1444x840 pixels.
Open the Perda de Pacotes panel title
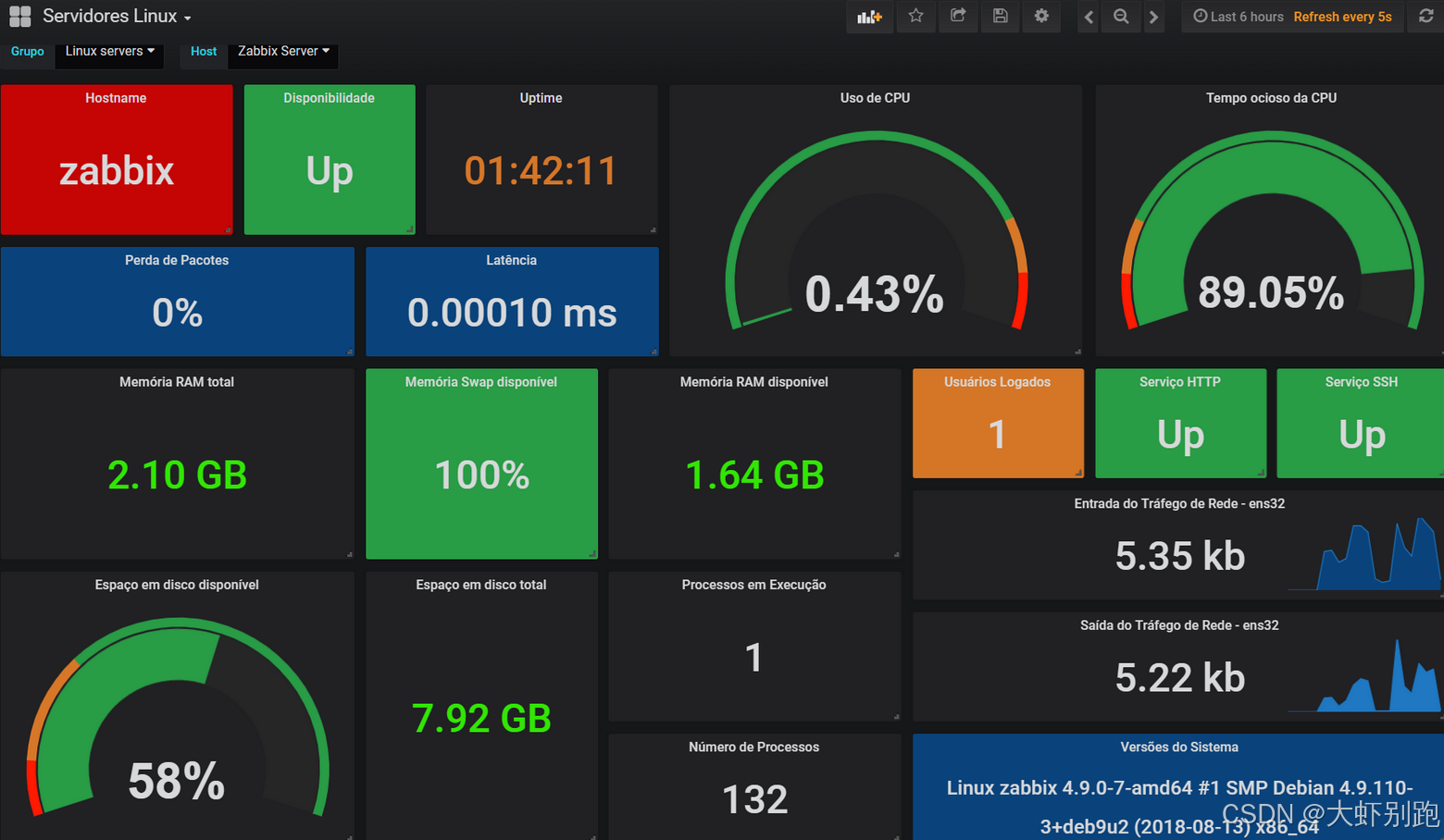pyautogui.click(x=177, y=261)
